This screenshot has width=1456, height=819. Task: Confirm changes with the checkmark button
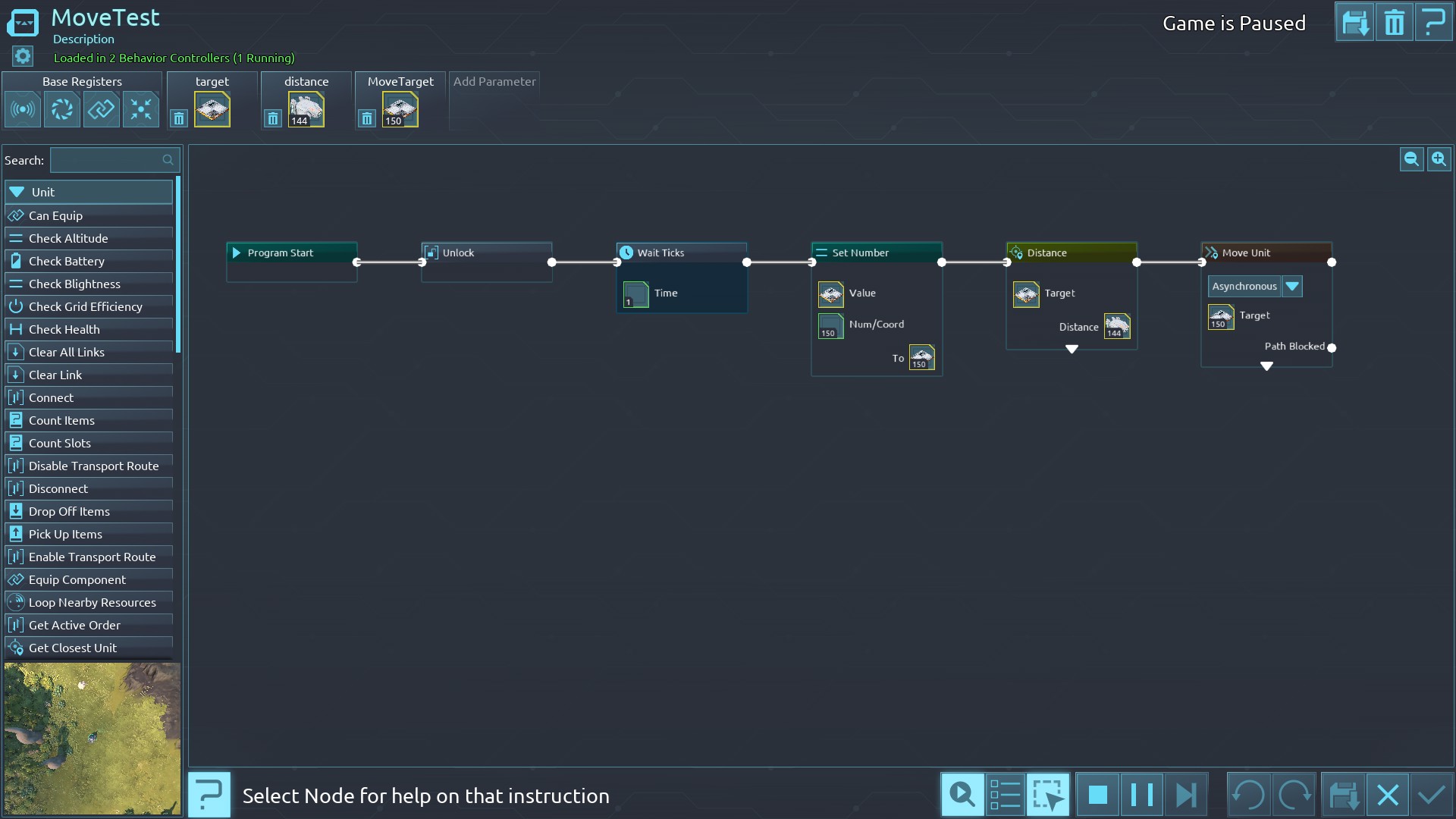(1432, 795)
